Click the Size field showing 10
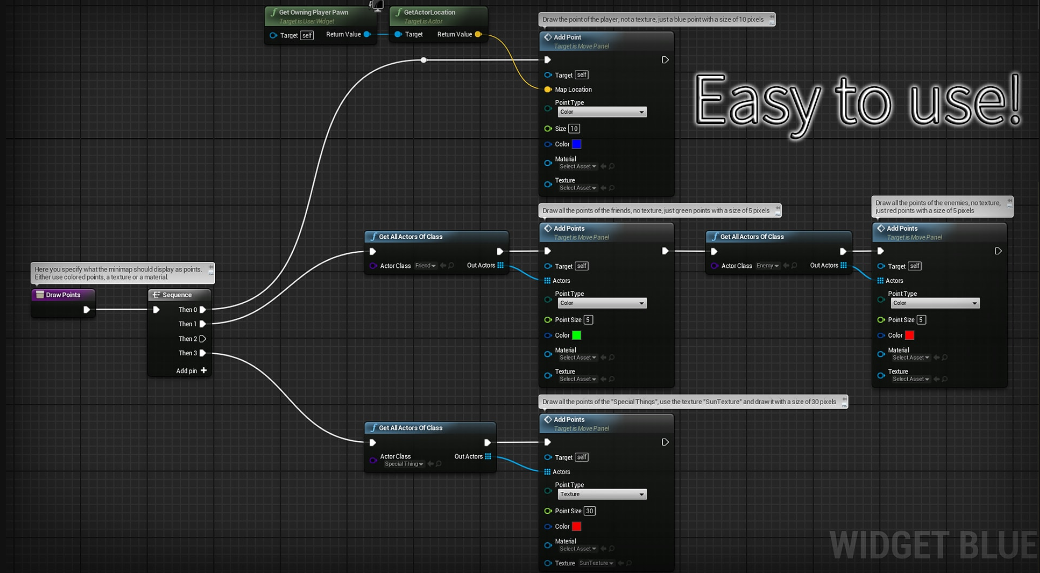1040x573 pixels. click(x=574, y=129)
